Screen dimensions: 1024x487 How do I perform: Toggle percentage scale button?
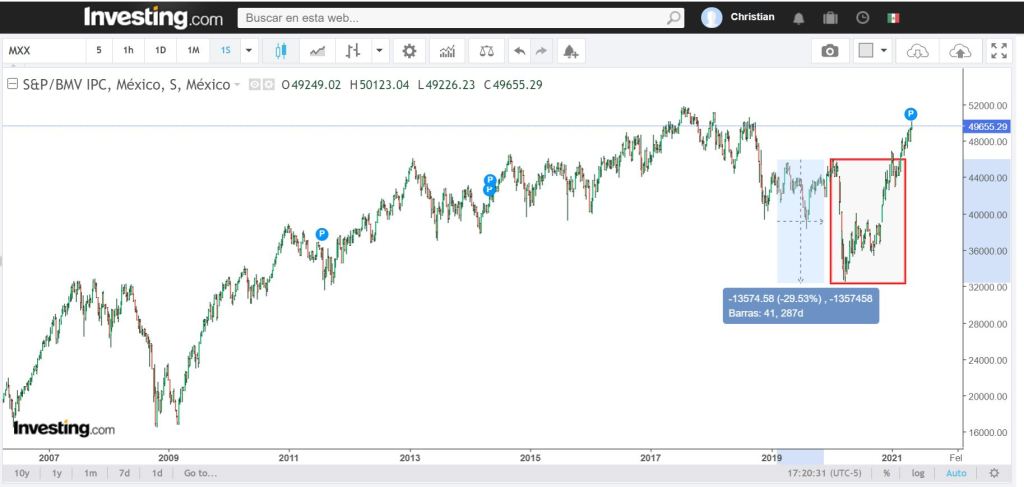click(886, 473)
